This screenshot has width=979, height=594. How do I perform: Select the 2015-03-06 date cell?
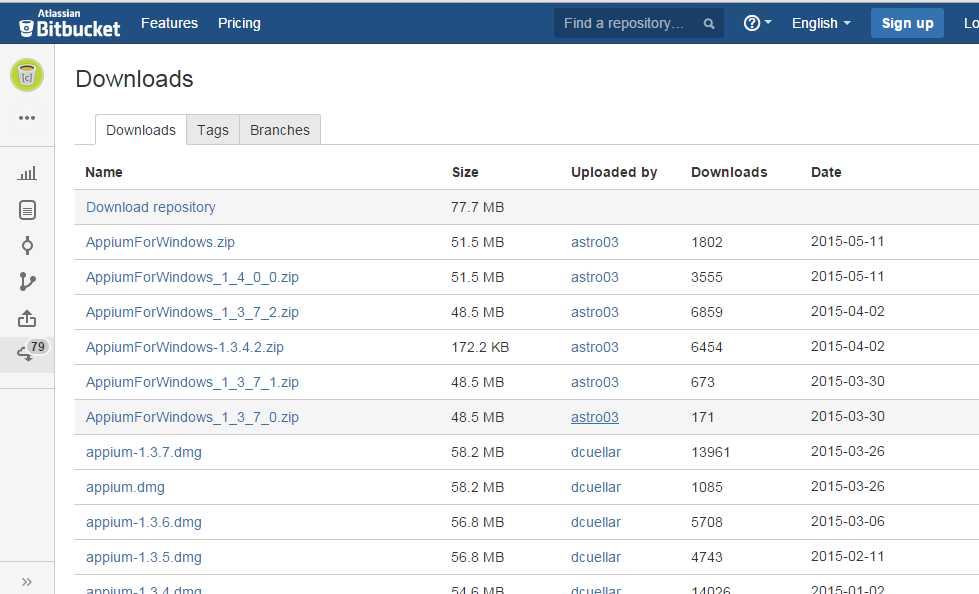click(847, 522)
